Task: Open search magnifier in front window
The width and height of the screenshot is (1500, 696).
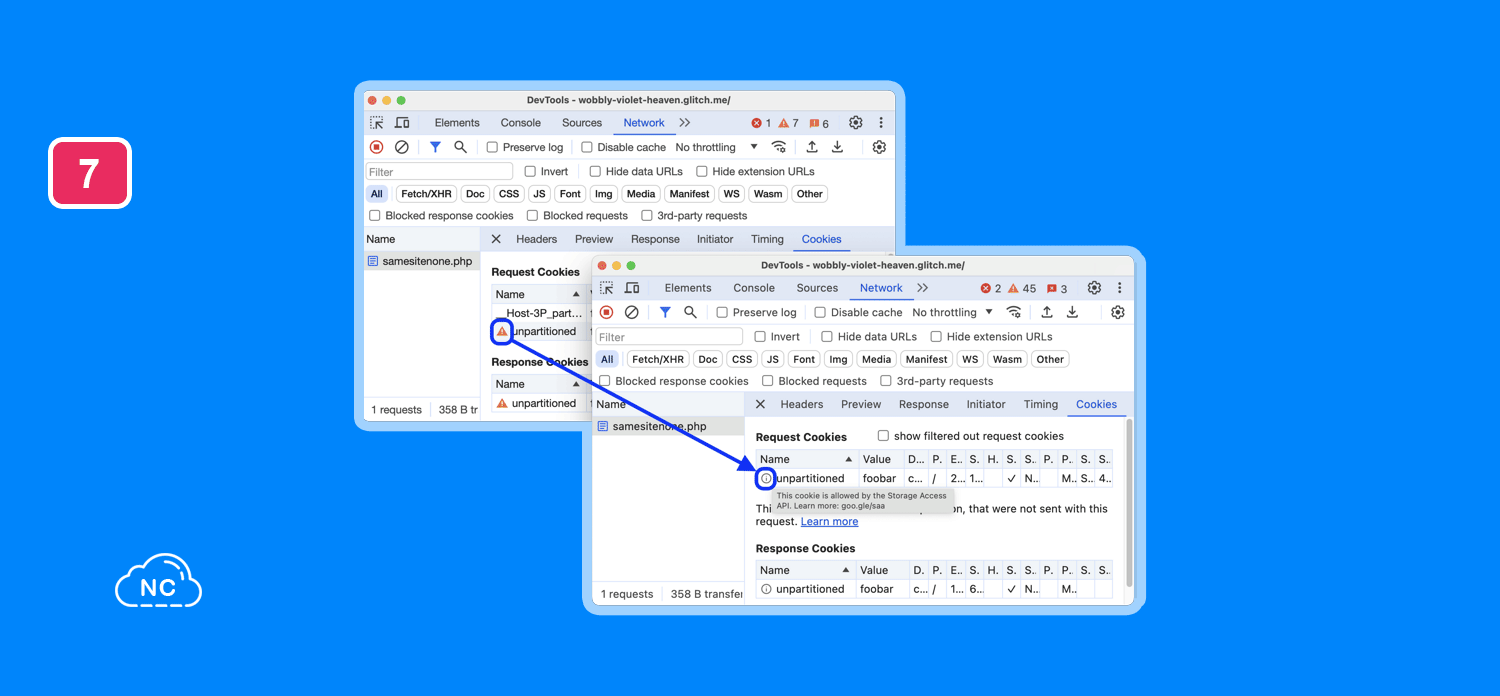Action: (690, 312)
